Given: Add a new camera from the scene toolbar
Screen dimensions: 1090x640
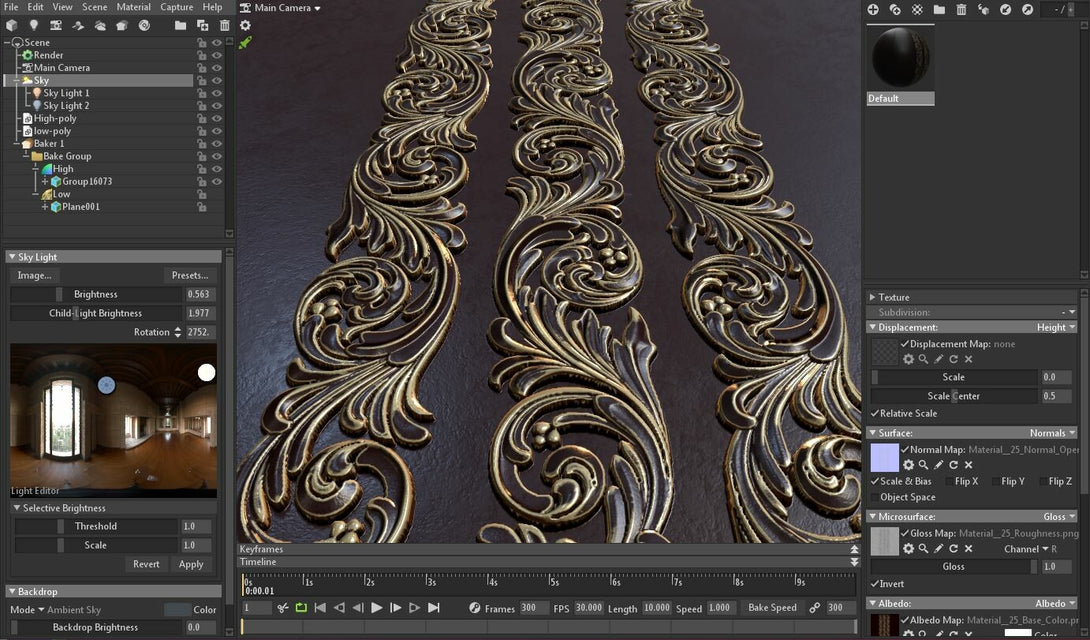Looking at the screenshot, I should click(56, 26).
